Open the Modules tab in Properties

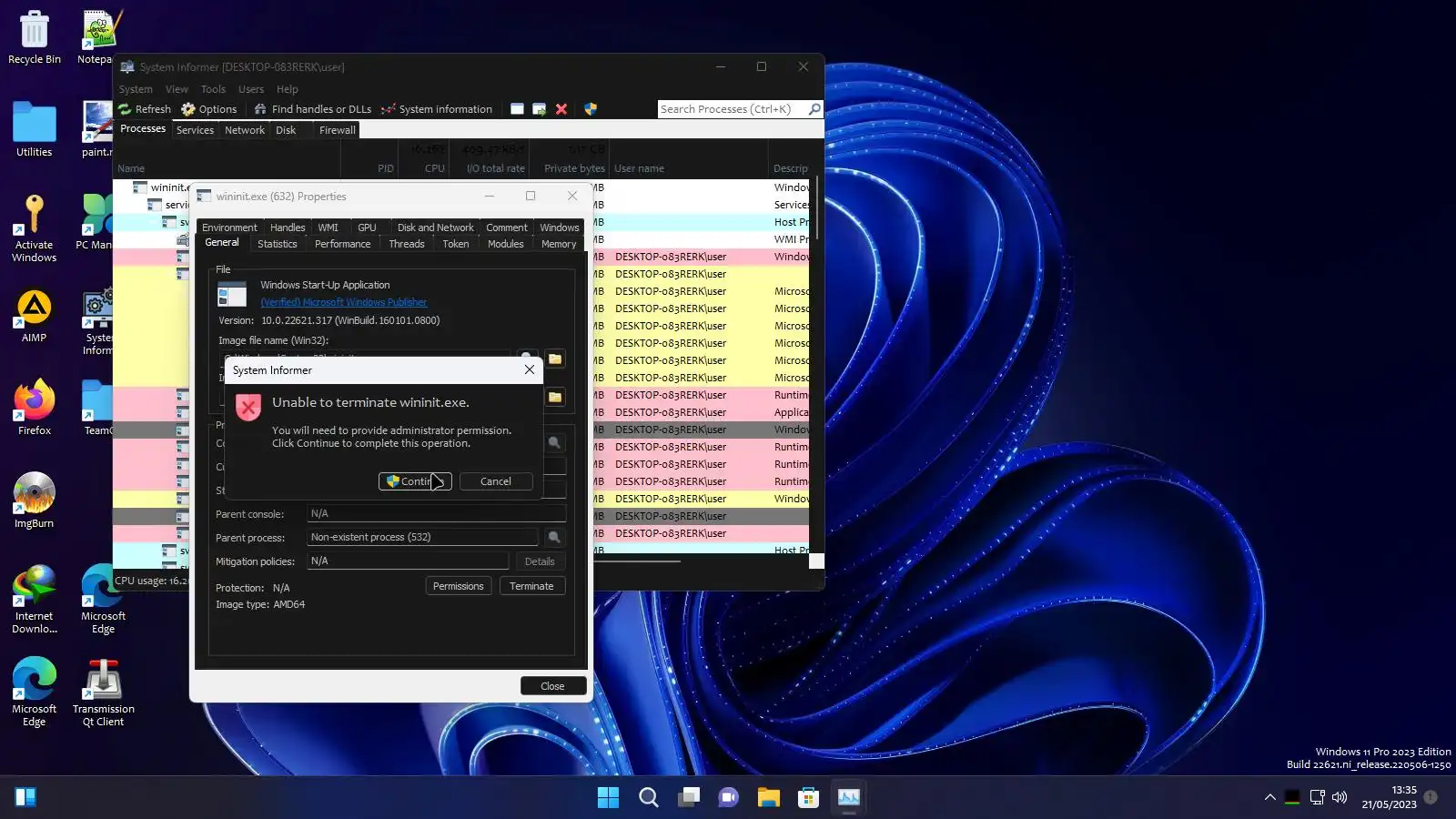(x=506, y=244)
